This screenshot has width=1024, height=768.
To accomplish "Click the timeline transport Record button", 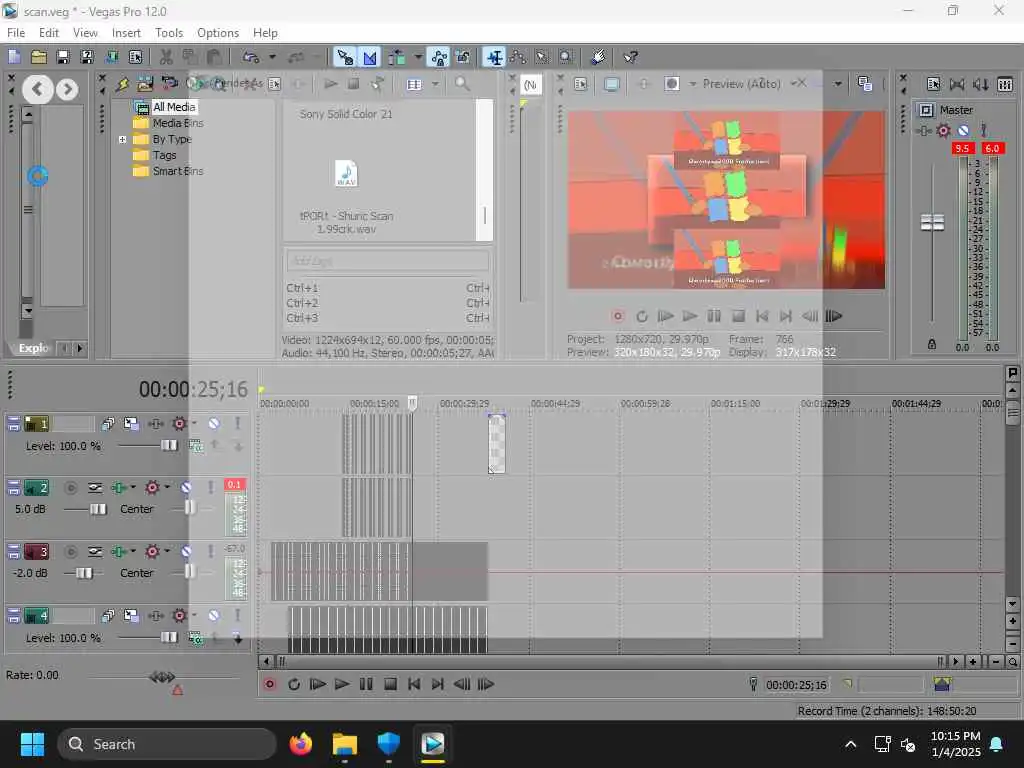I will coord(269,684).
